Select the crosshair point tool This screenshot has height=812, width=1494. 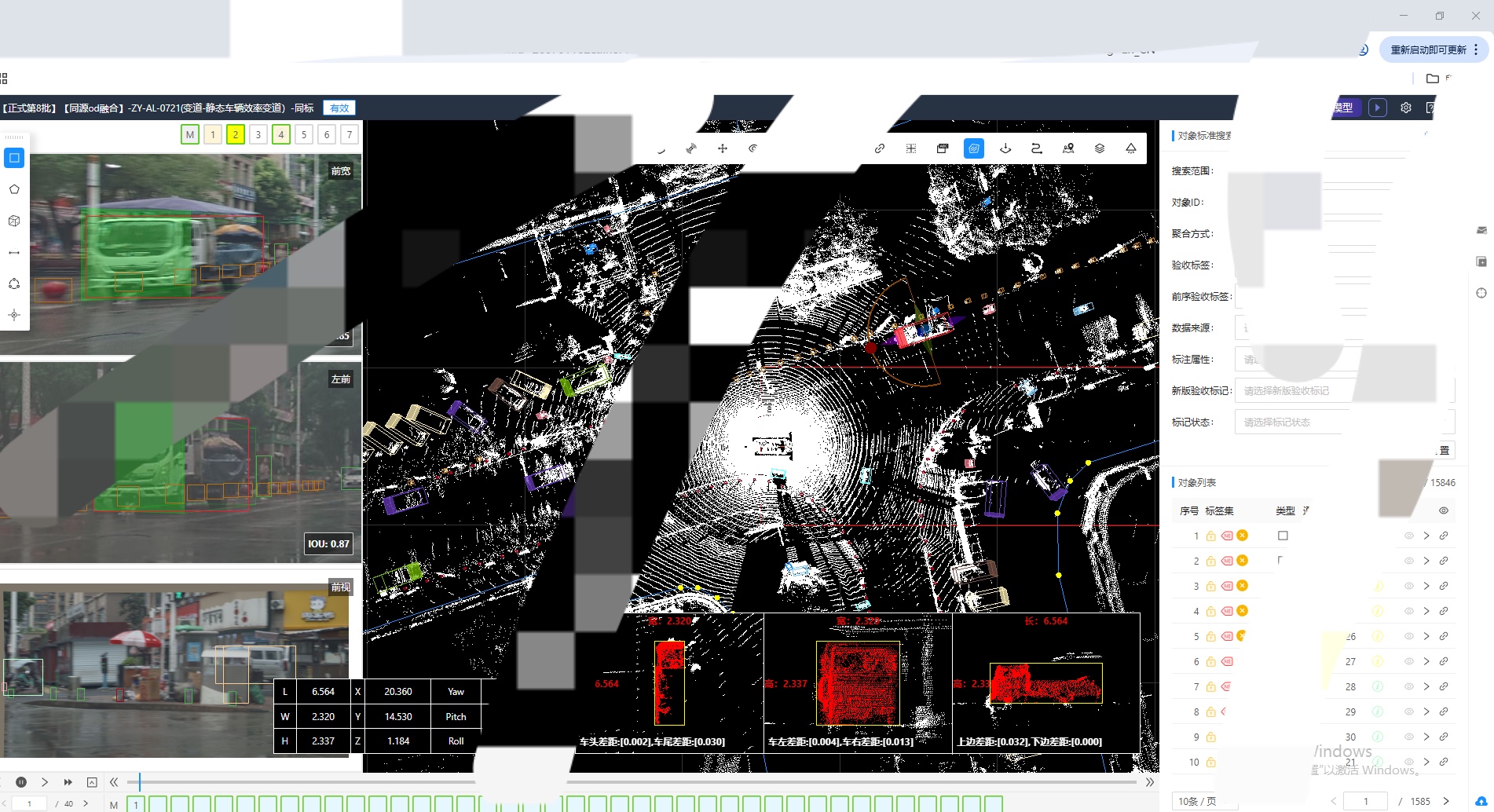point(14,315)
